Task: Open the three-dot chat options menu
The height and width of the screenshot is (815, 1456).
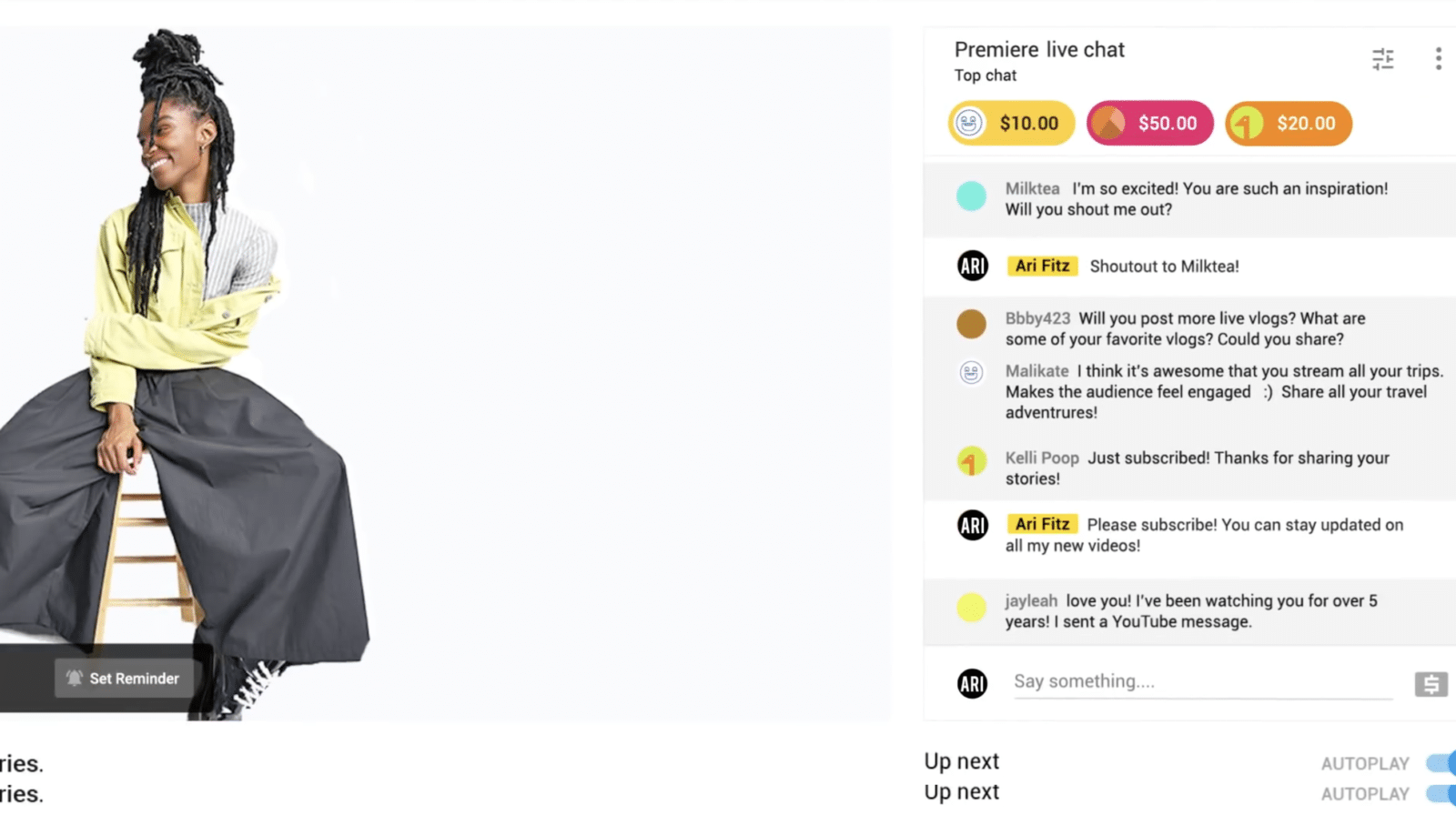Action: click(x=1438, y=59)
